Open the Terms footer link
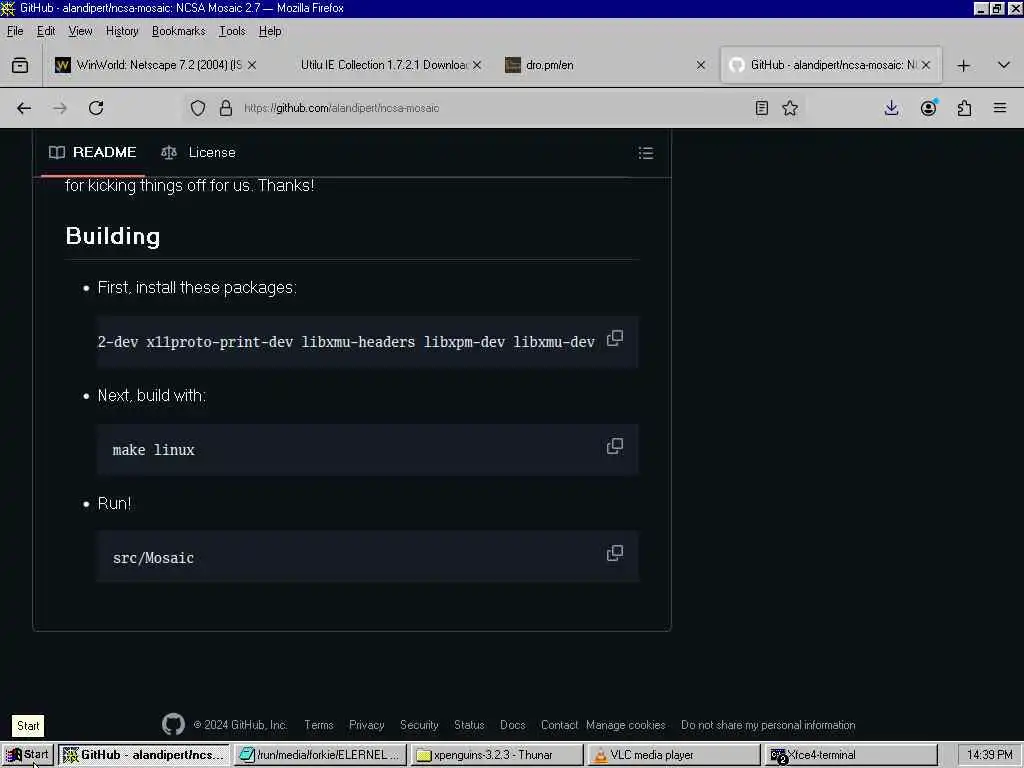1024x768 pixels. (319, 725)
